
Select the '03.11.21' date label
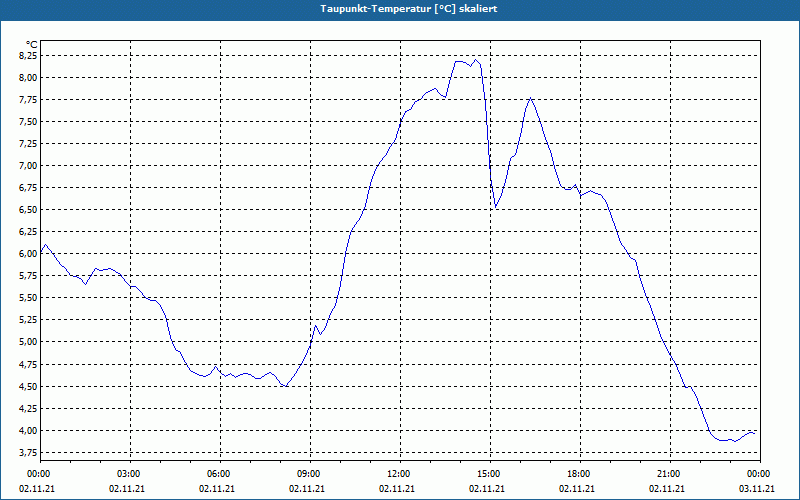tap(757, 489)
